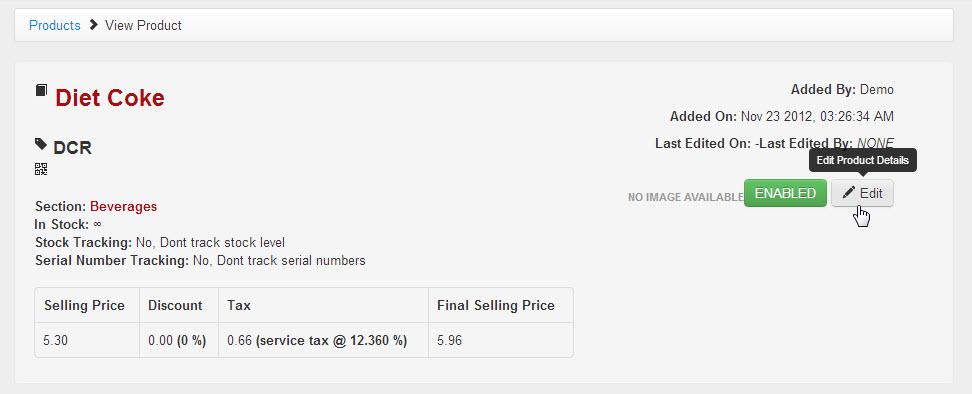Click the tag icon next to DCR
972x394 pixels.
click(41, 144)
